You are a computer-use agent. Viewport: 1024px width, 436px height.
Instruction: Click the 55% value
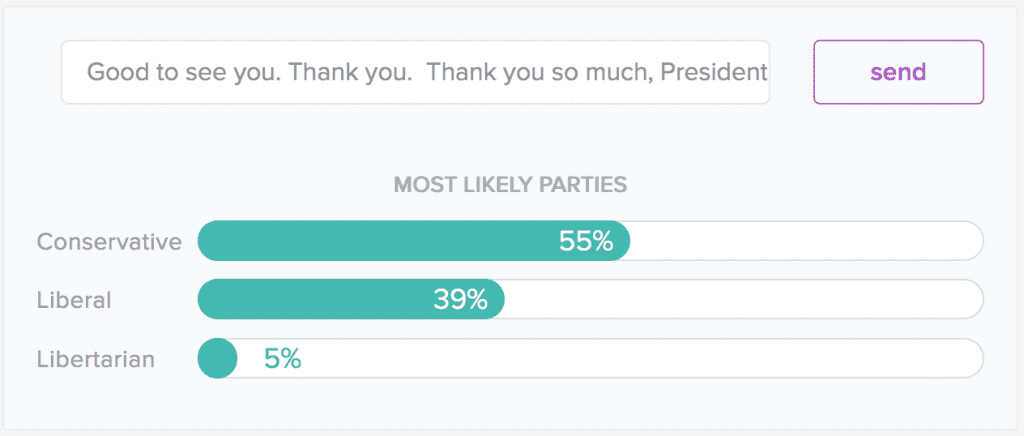tap(586, 241)
